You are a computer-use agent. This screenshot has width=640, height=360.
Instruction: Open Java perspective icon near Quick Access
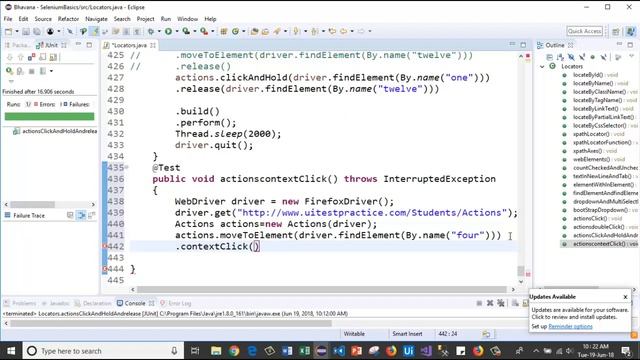point(630,31)
